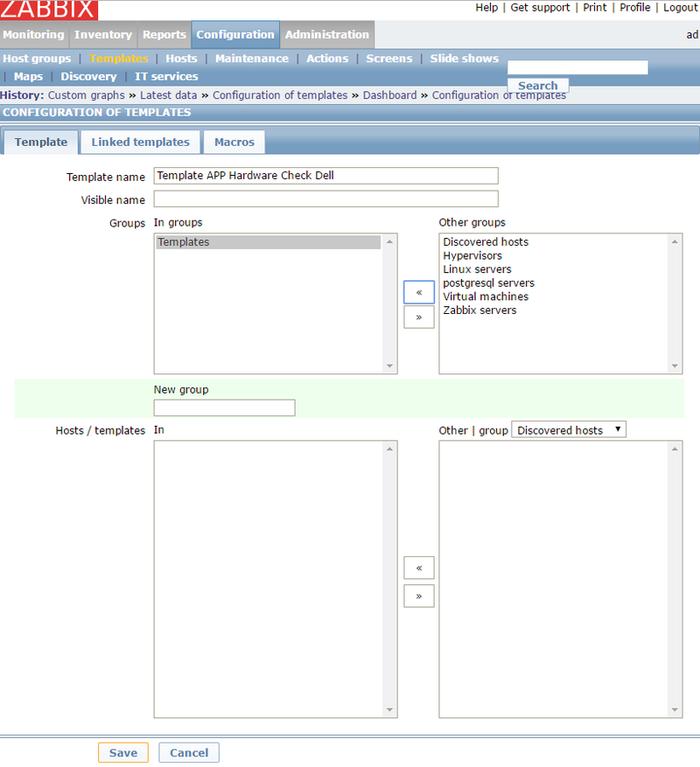
Task: Move group left with upper « button
Action: coord(418,292)
